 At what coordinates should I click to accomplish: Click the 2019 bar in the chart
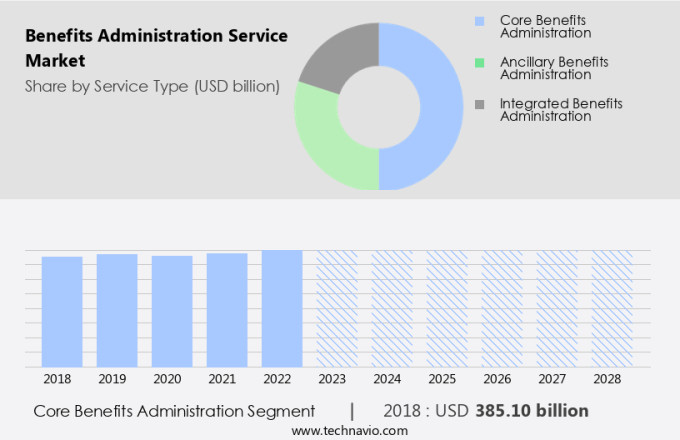[117, 310]
